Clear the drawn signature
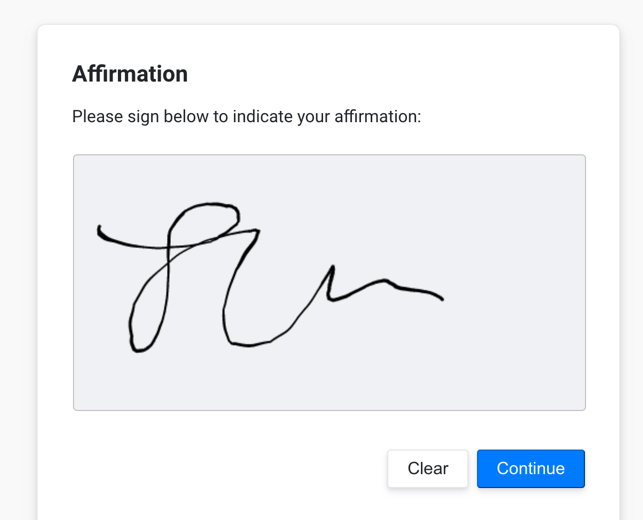 [x=427, y=468]
